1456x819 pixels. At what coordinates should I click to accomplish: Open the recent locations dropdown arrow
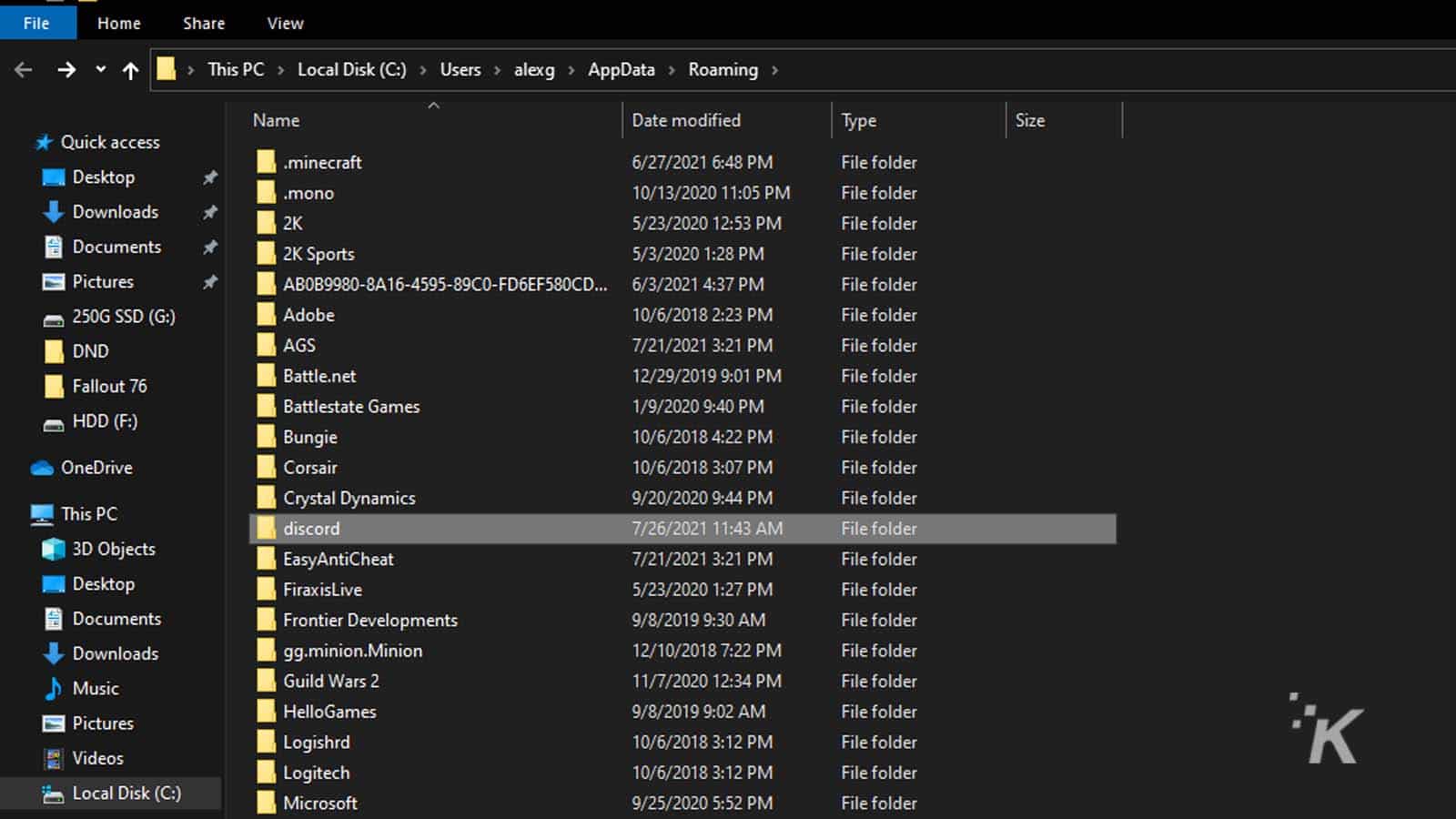pyautogui.click(x=100, y=70)
